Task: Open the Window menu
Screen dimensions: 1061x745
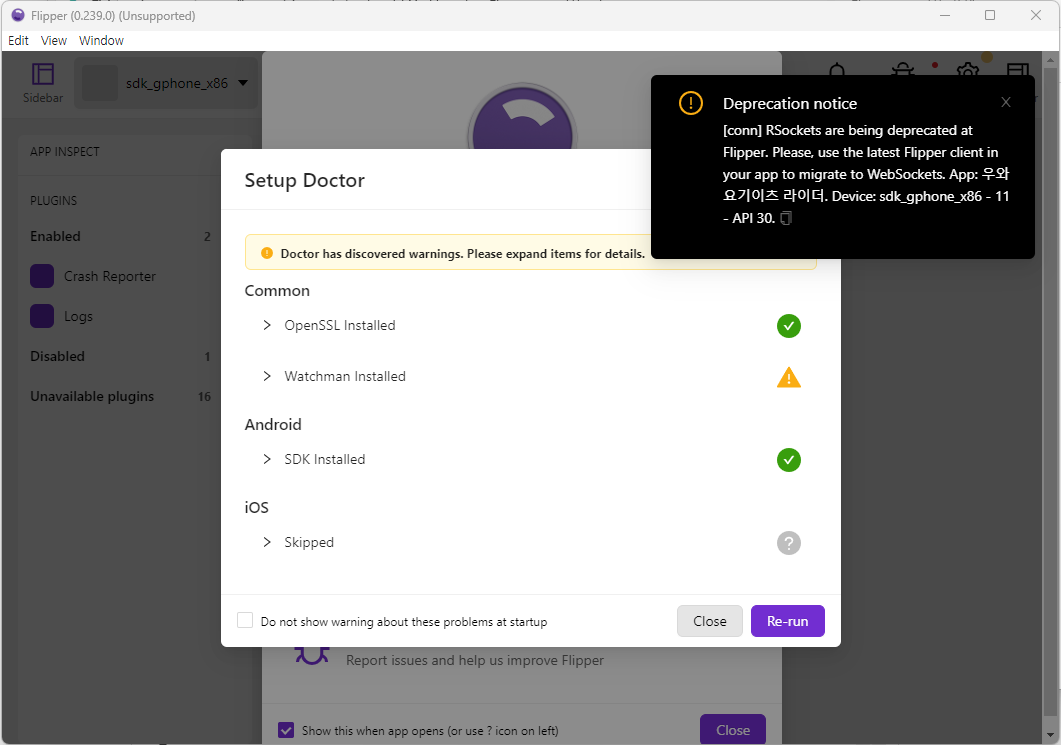Action: [101, 41]
